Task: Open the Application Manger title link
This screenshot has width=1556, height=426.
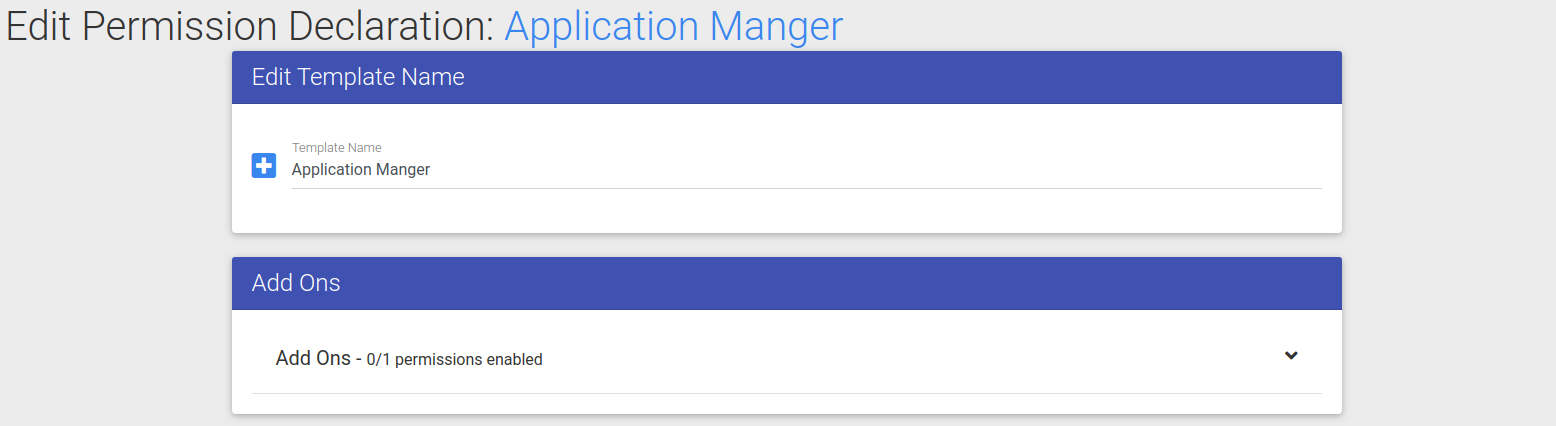Action: pos(674,26)
